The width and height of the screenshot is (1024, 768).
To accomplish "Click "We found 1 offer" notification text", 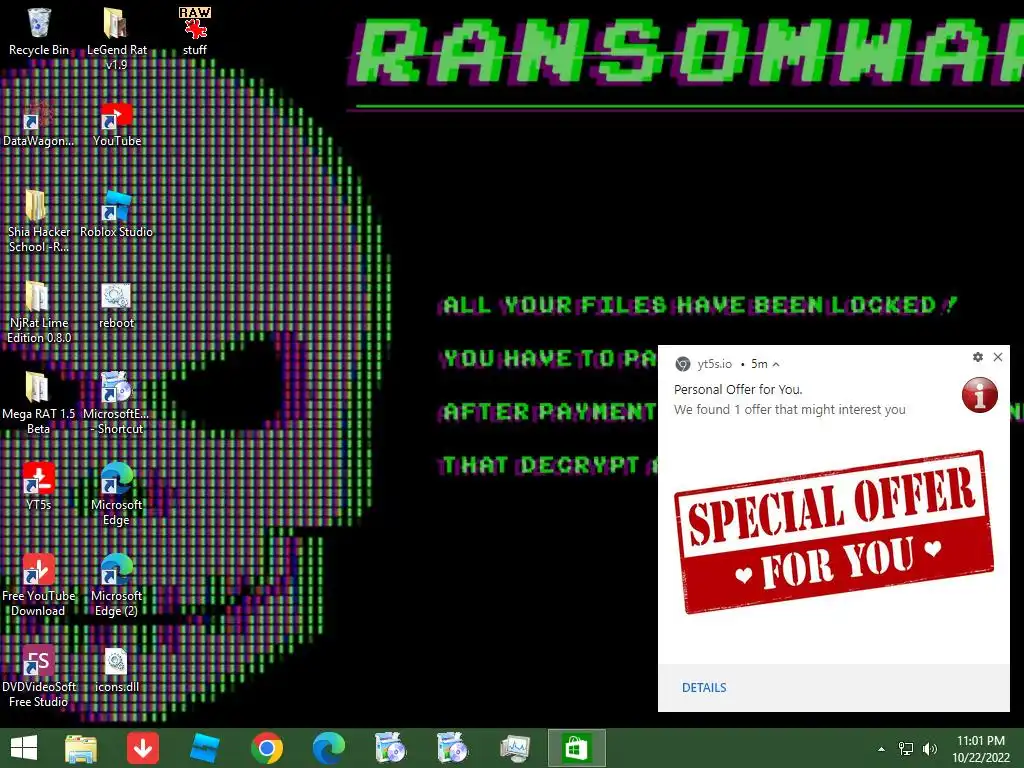I will (790, 409).
